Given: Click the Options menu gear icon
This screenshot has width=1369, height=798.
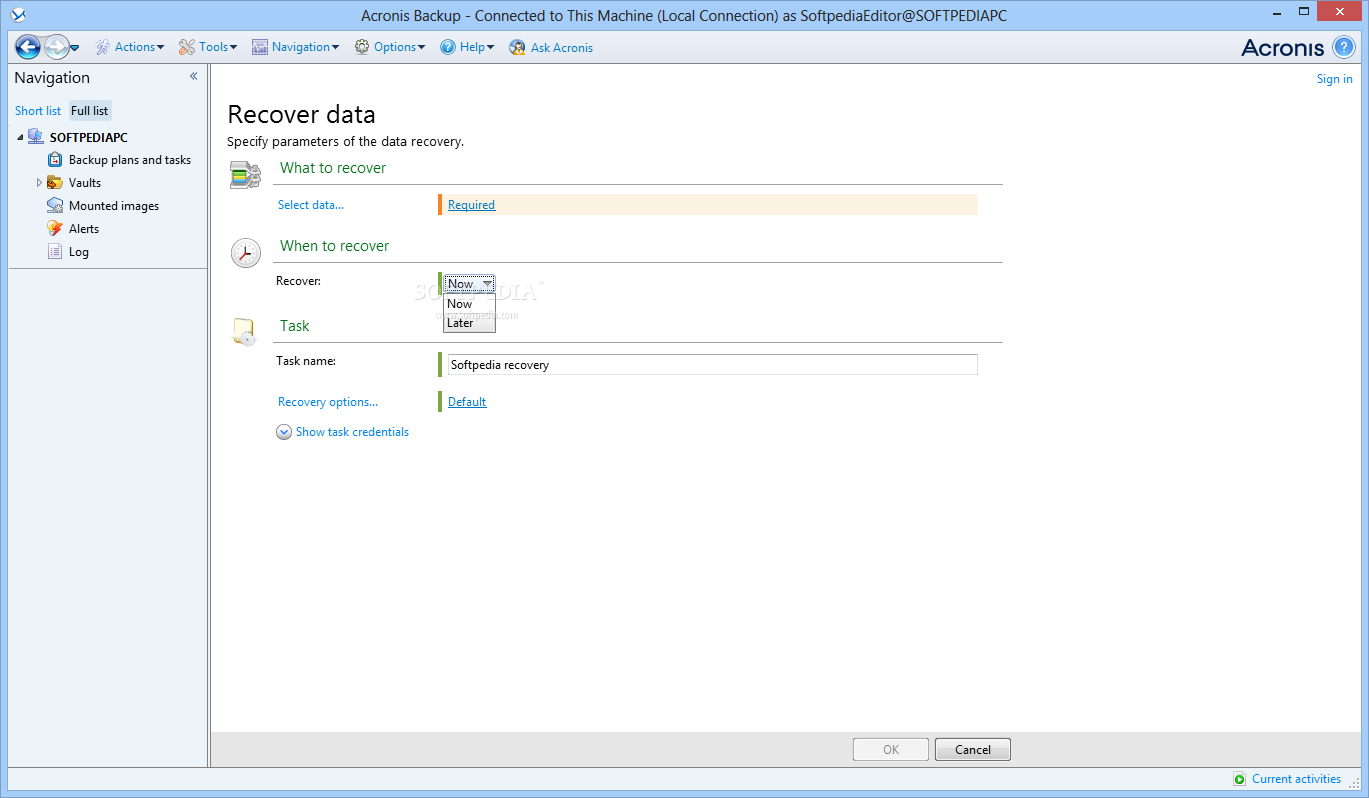Looking at the screenshot, I should click(362, 47).
